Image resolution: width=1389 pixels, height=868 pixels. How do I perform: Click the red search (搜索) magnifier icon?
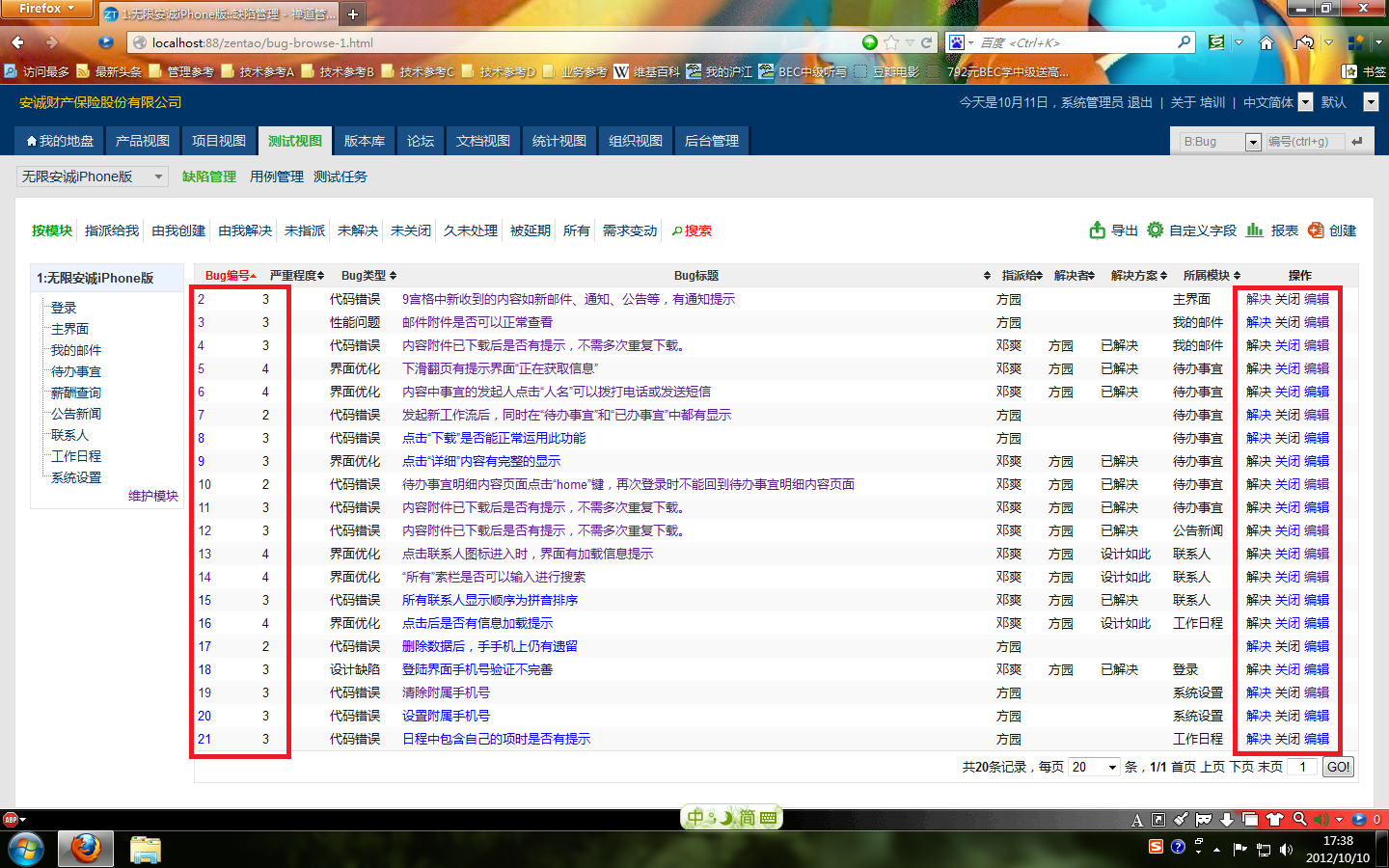coord(677,231)
